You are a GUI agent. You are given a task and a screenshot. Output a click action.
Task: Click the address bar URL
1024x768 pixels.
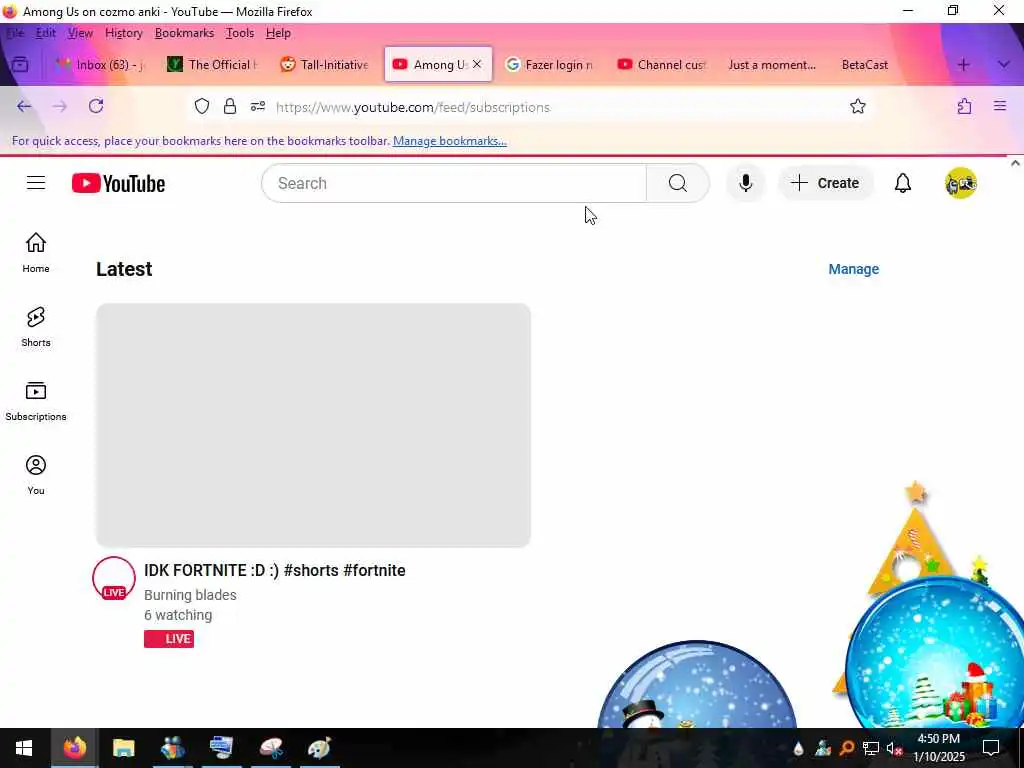click(x=413, y=107)
